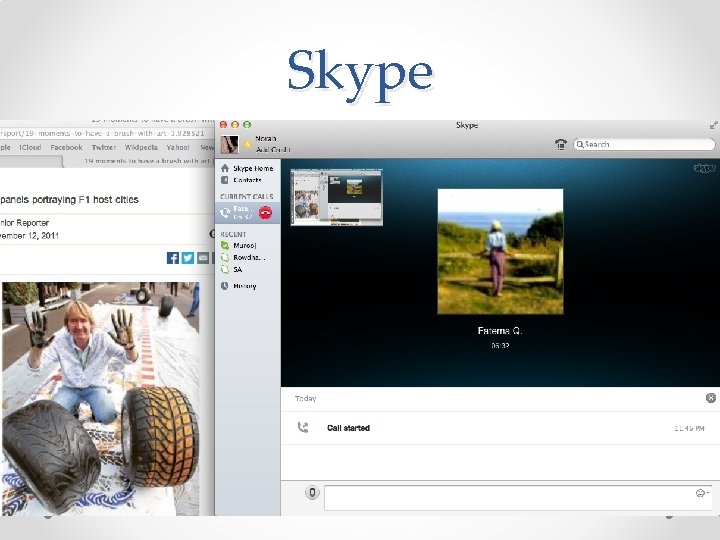Open History in the Skype sidebar

tap(238, 286)
